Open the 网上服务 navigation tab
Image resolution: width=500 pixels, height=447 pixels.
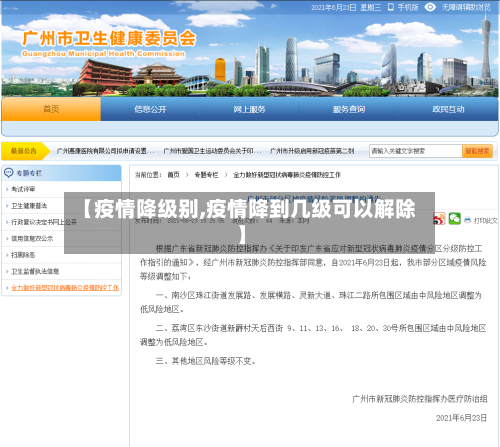249,109
